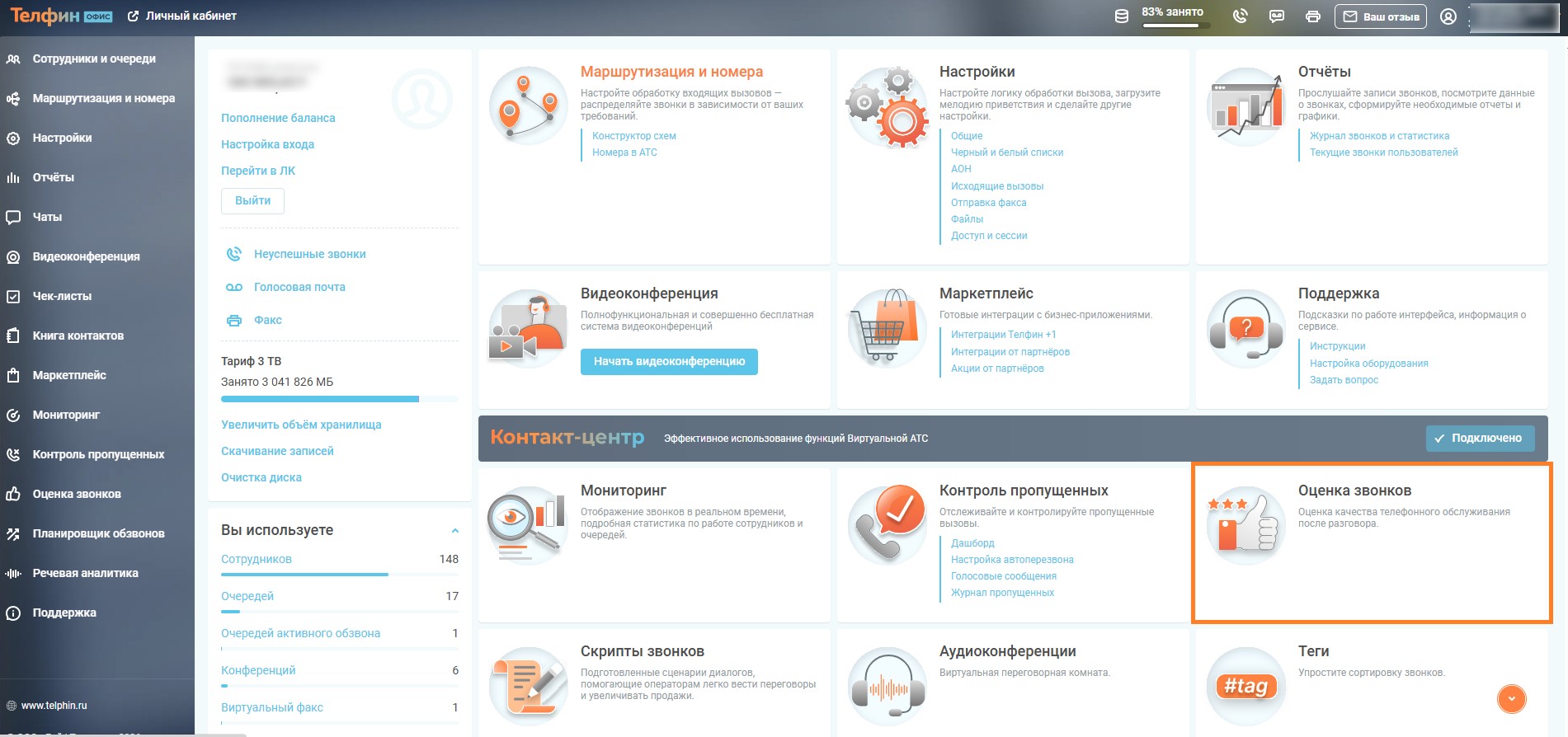Click Журнал пропущенных link
This screenshot has width=1568, height=737.
point(1002,593)
